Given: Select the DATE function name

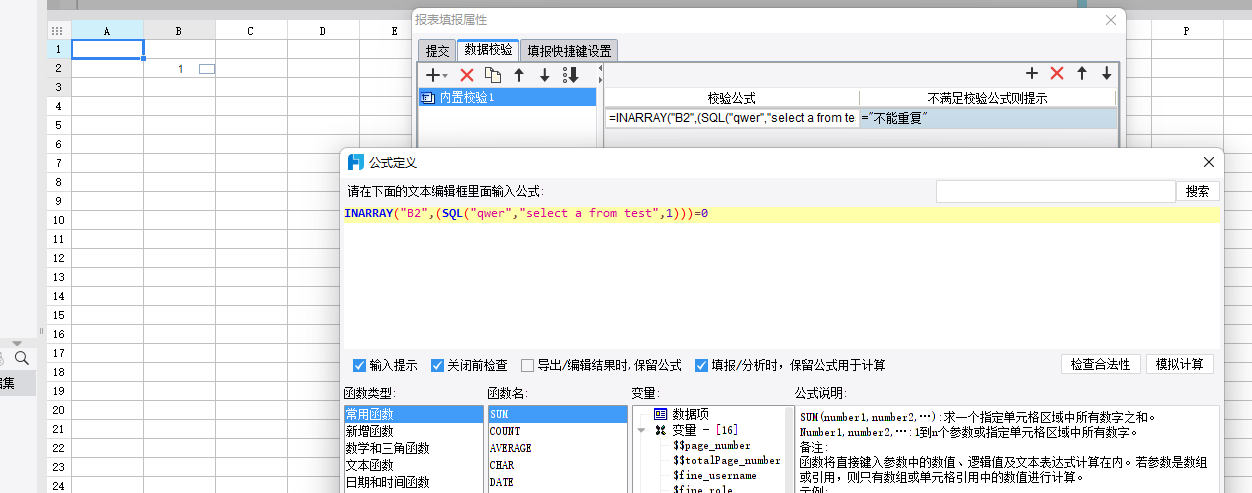Looking at the screenshot, I should 556,482.
